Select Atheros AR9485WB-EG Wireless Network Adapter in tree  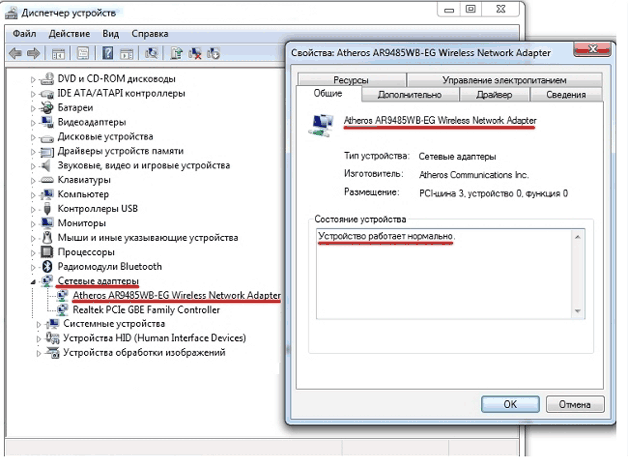tap(177, 295)
